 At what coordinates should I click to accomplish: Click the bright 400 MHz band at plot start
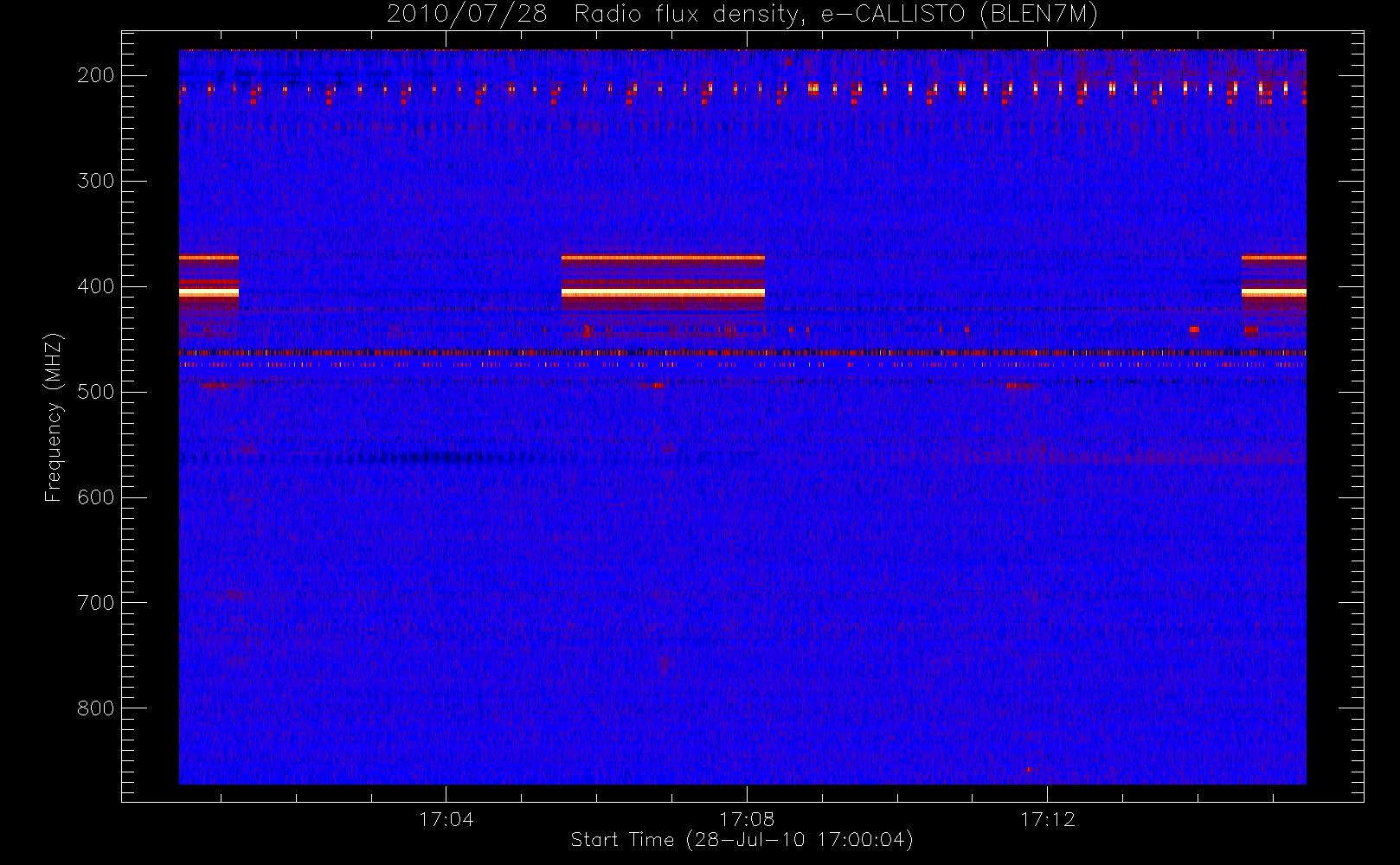pos(209,293)
